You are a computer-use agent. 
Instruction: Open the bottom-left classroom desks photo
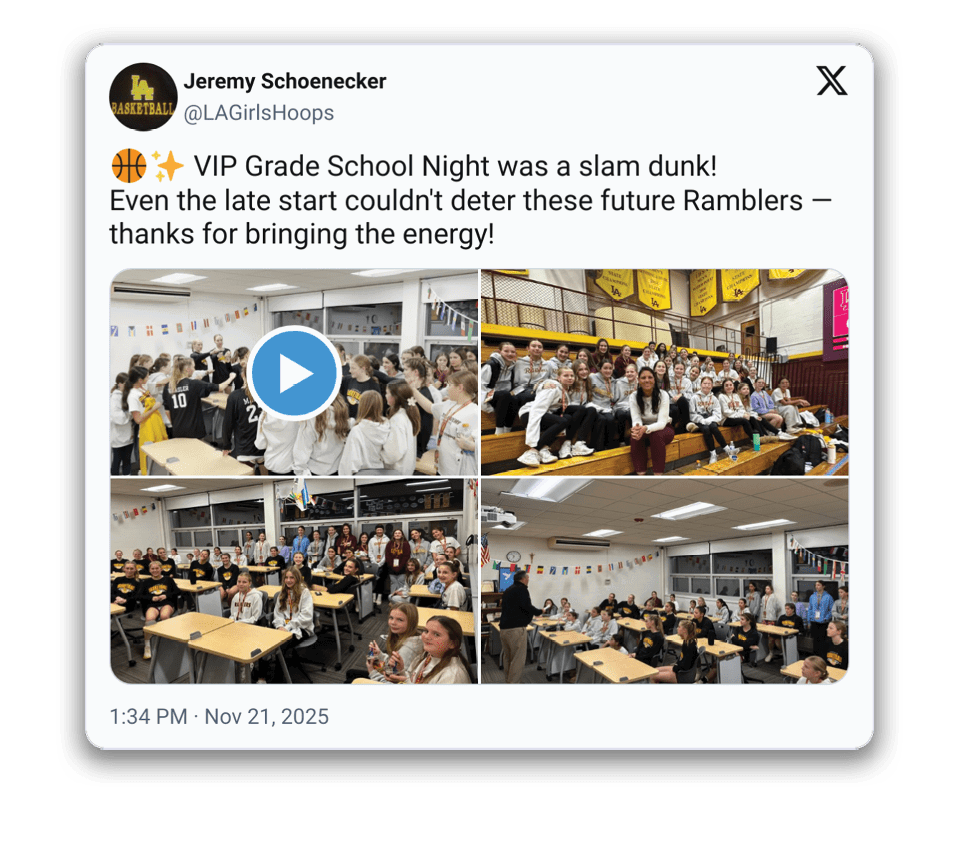click(294, 581)
